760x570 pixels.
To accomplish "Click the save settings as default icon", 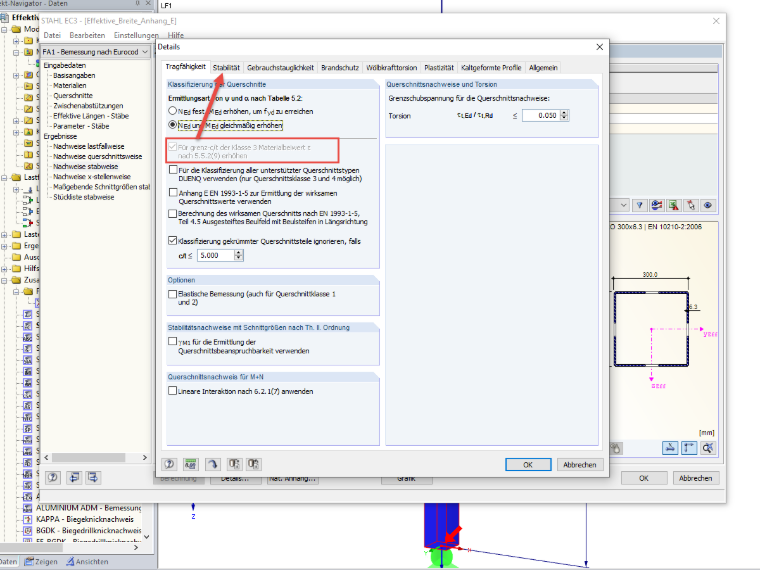I will coord(253,464).
